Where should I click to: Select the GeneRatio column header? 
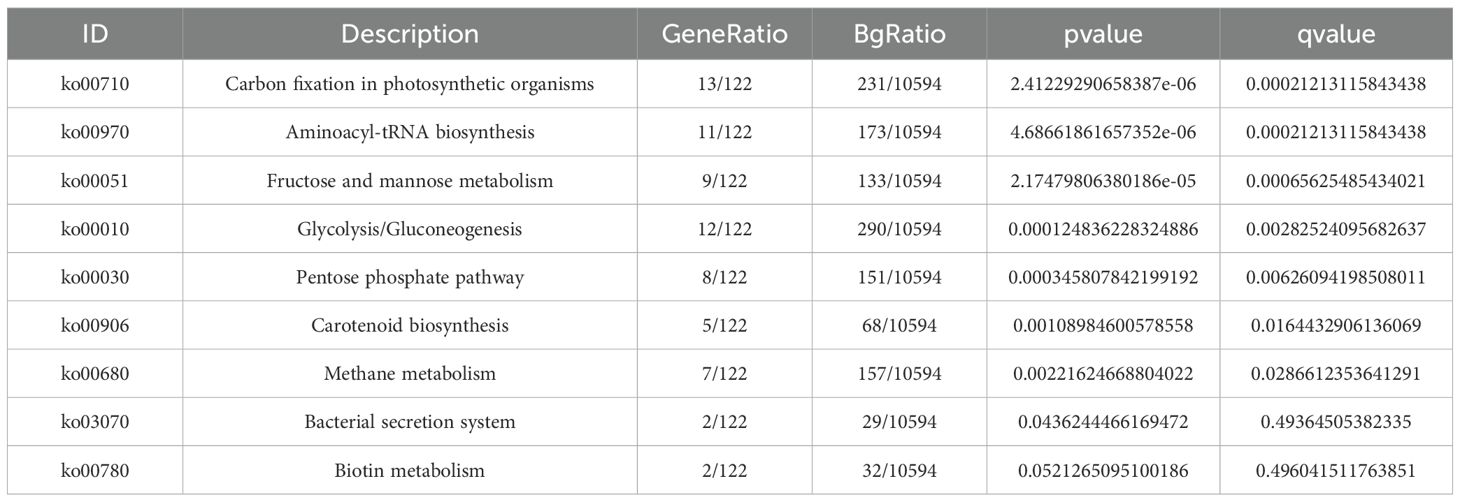pyautogui.click(x=725, y=34)
